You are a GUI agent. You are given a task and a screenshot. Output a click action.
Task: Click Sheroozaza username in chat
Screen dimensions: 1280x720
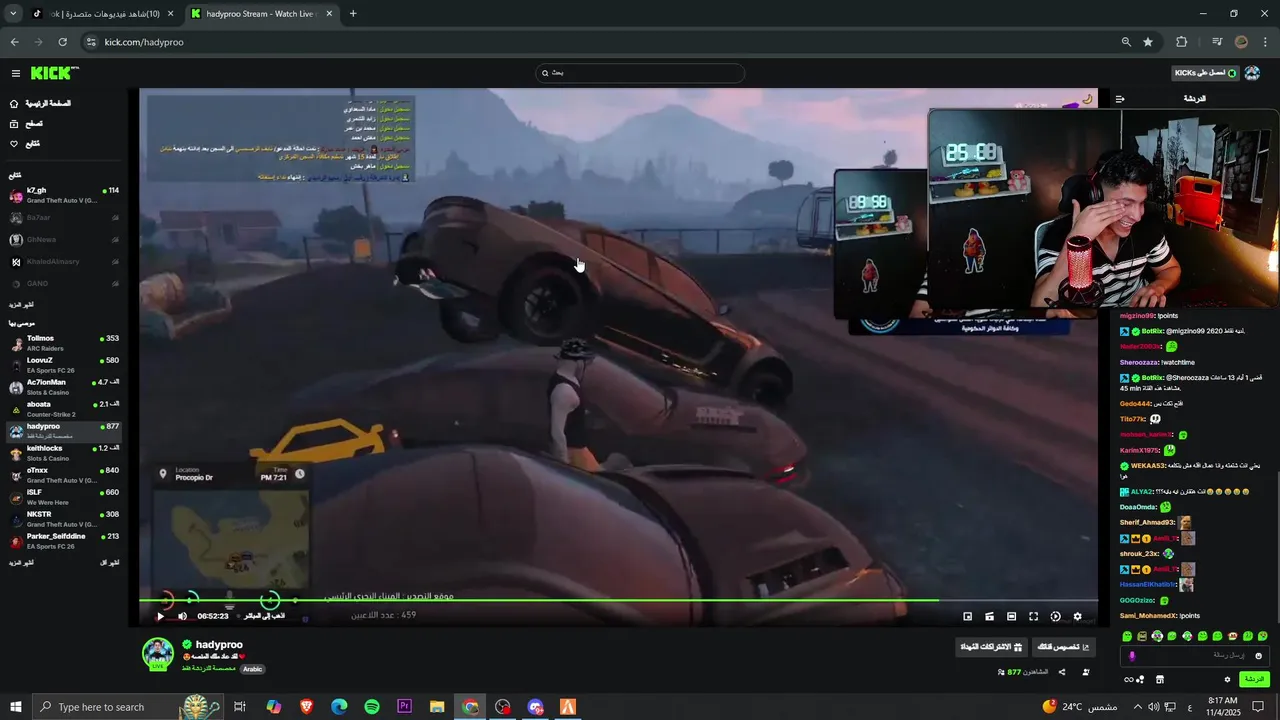tap(1140, 362)
